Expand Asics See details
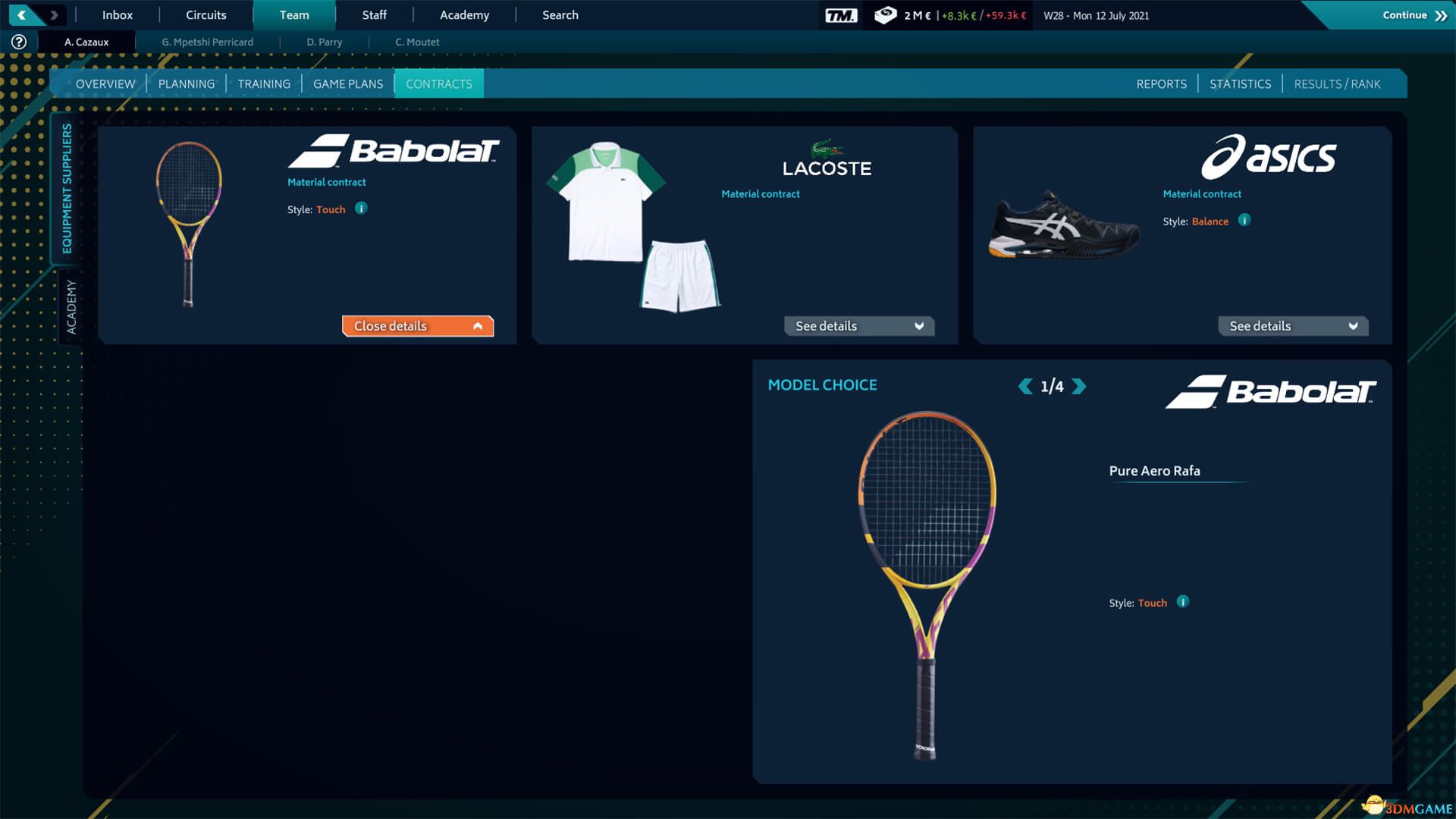Image resolution: width=1456 pixels, height=819 pixels. click(x=1293, y=326)
